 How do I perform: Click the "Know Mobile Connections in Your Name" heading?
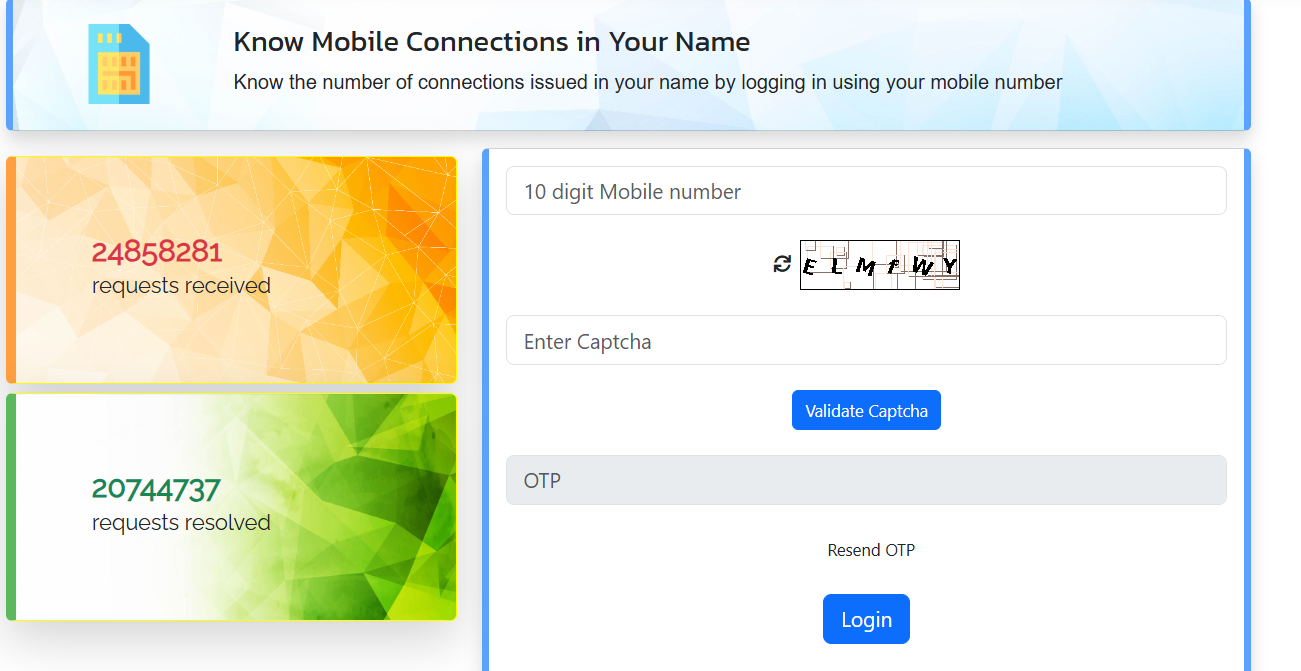pyautogui.click(x=491, y=42)
